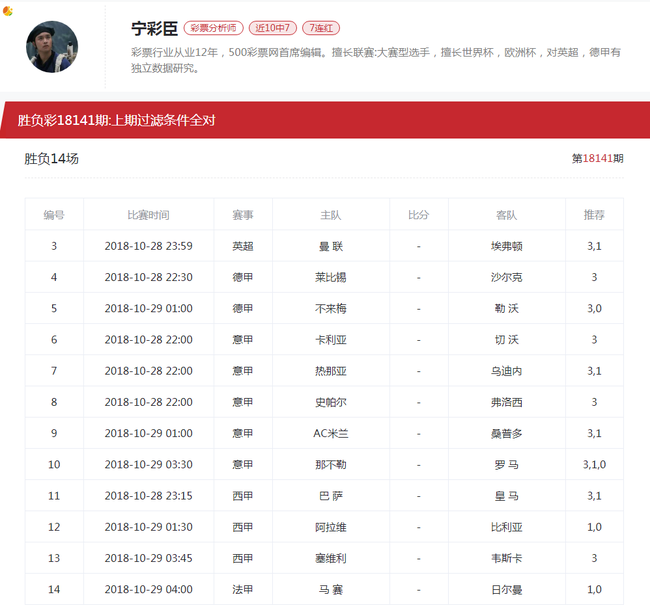Click home team 莱比锡

click(x=330, y=277)
